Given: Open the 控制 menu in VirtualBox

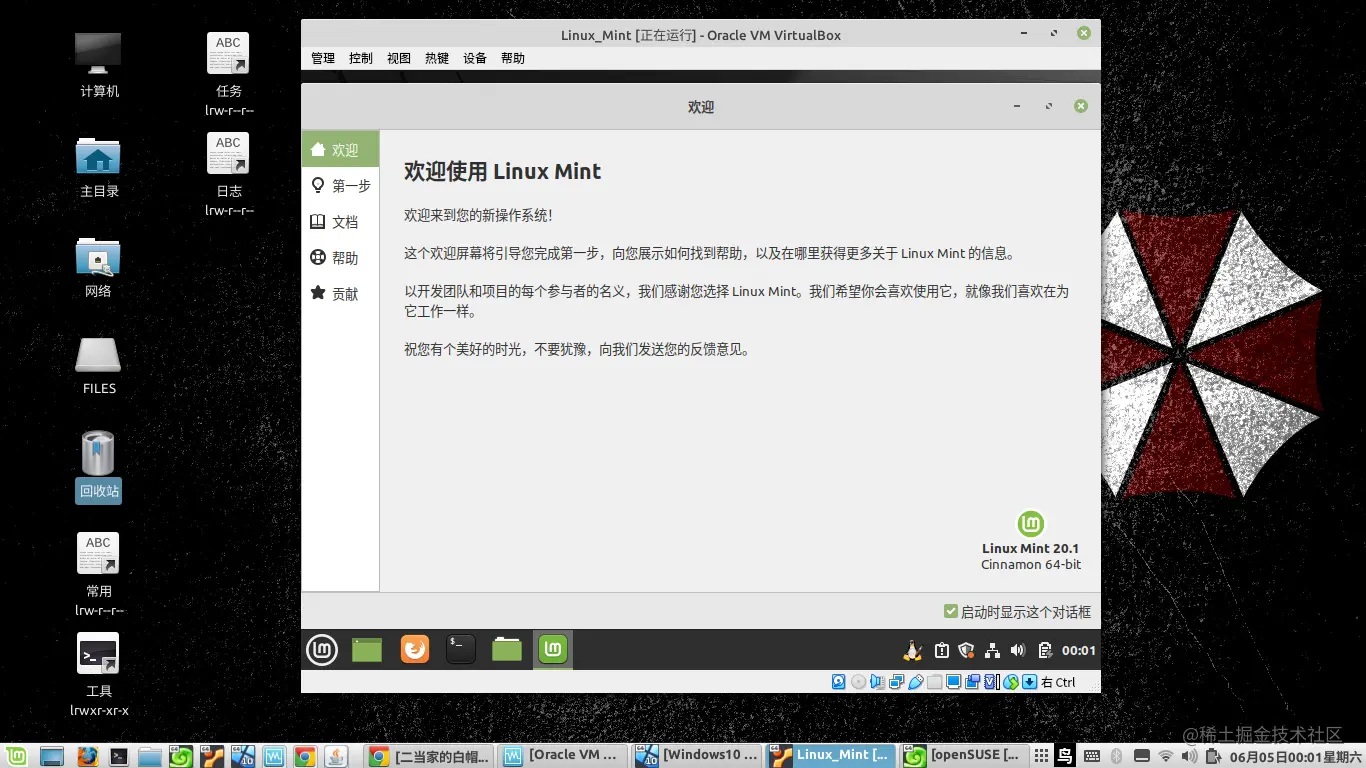Looking at the screenshot, I should (361, 58).
